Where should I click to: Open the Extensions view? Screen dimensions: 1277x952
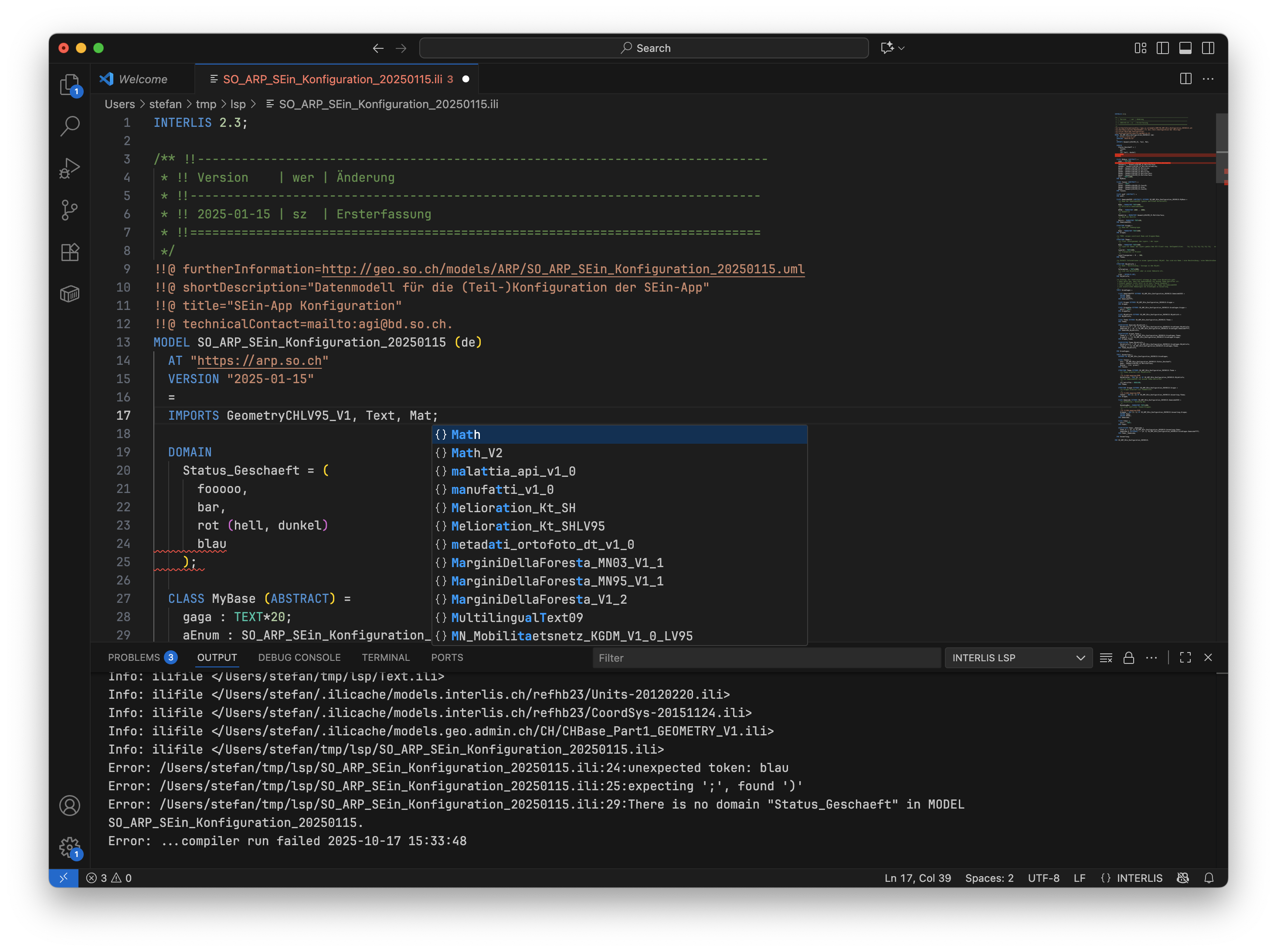click(x=69, y=252)
